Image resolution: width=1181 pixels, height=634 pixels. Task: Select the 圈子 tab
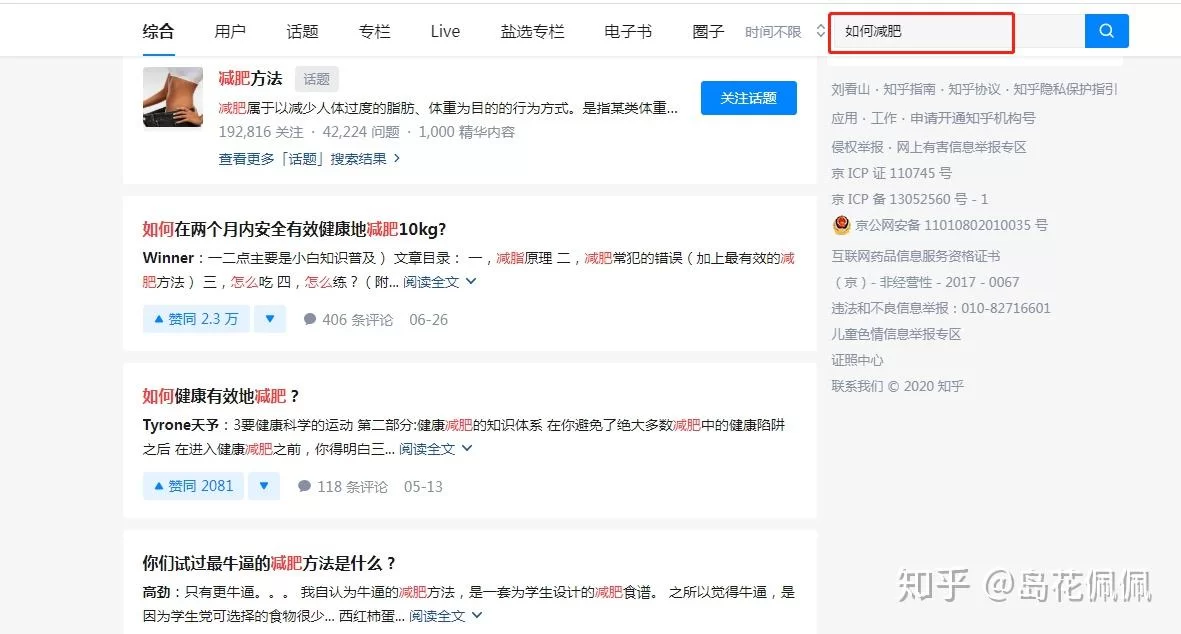pyautogui.click(x=706, y=31)
